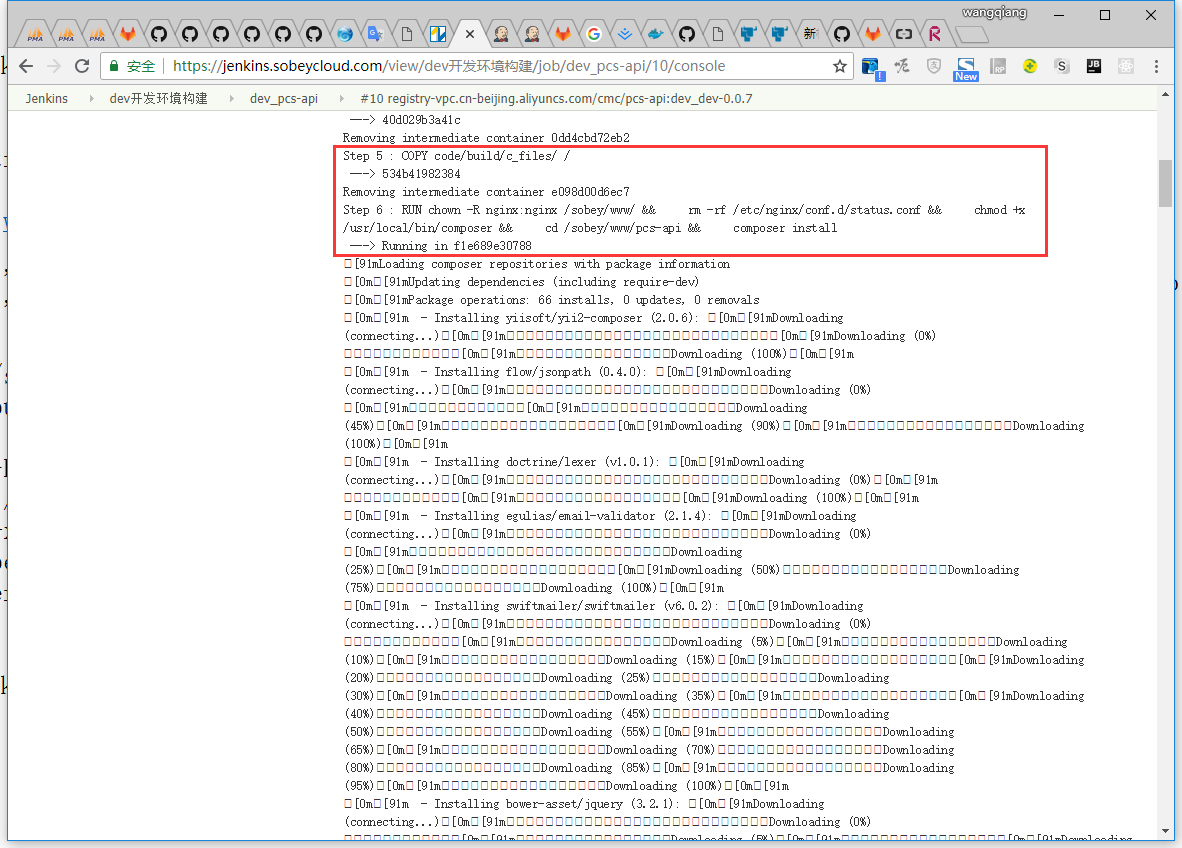Screen dimensions: 1182x848
Task: Switch to the first PMA tab
Action: (36, 34)
